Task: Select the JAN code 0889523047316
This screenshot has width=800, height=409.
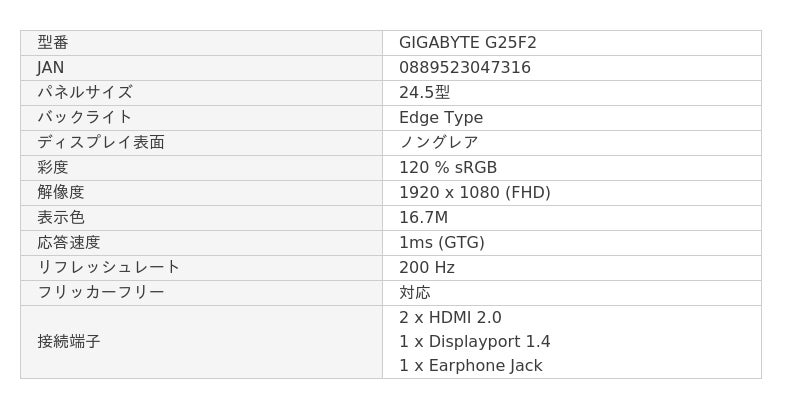Action: (x=464, y=68)
